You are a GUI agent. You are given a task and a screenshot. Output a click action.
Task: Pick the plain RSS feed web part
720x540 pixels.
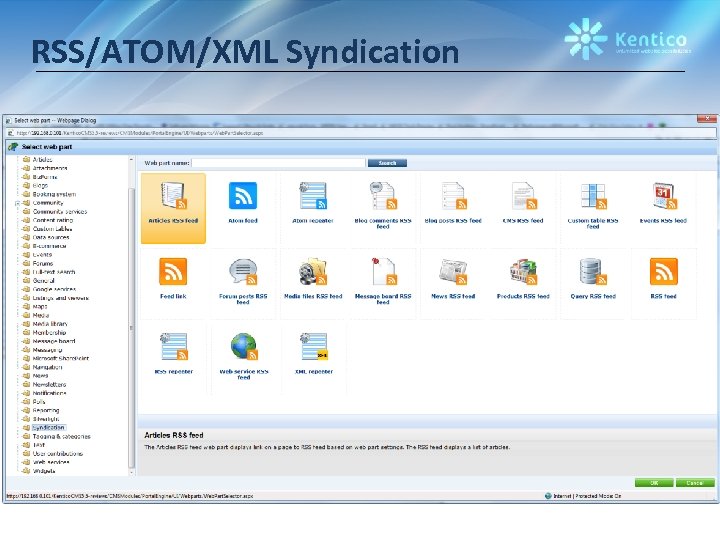click(x=664, y=279)
